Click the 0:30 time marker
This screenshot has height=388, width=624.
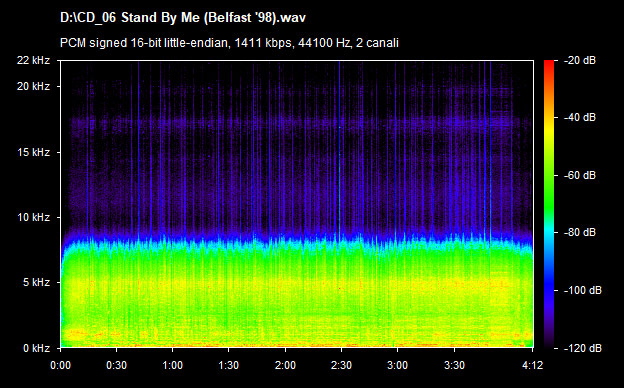(117, 365)
